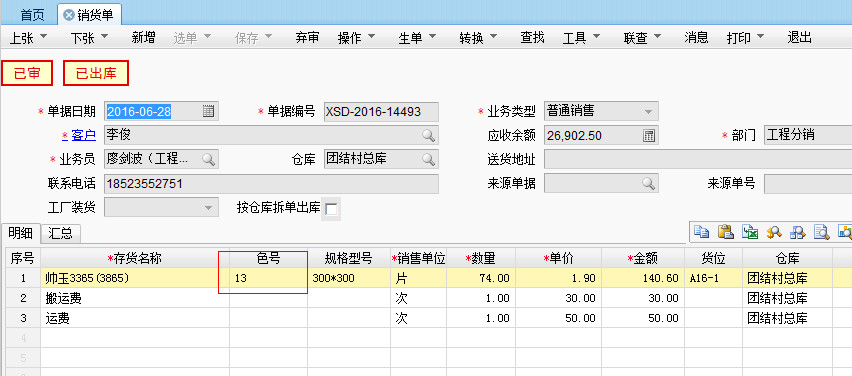Click the 联系电话 input field

point(271,184)
